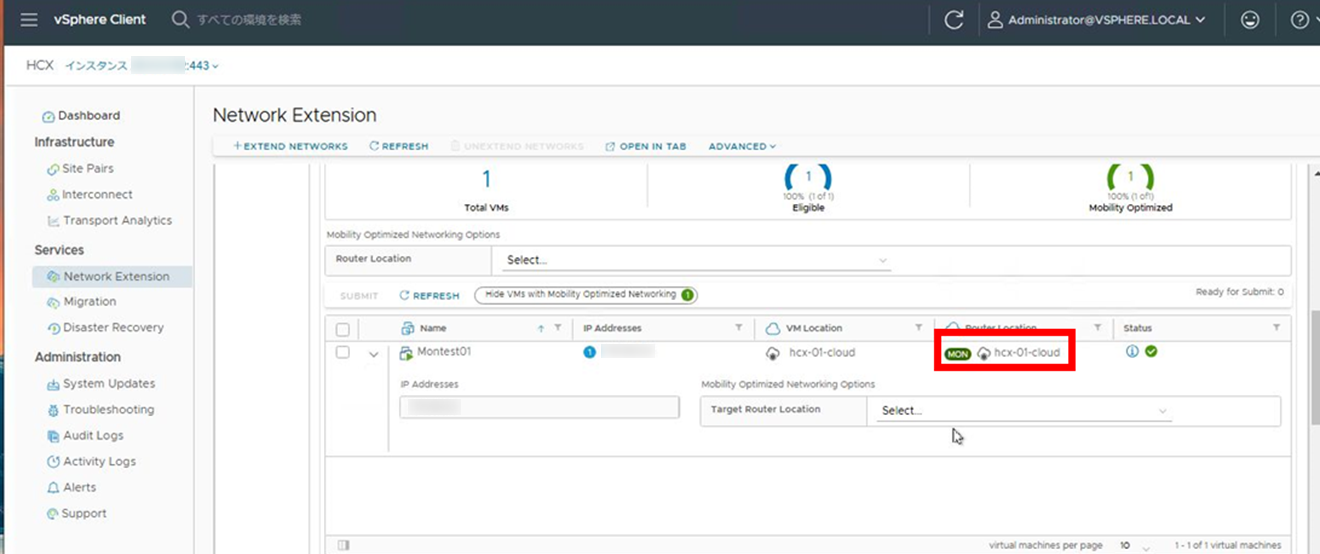Select Network Extension in sidebar

pos(113,277)
